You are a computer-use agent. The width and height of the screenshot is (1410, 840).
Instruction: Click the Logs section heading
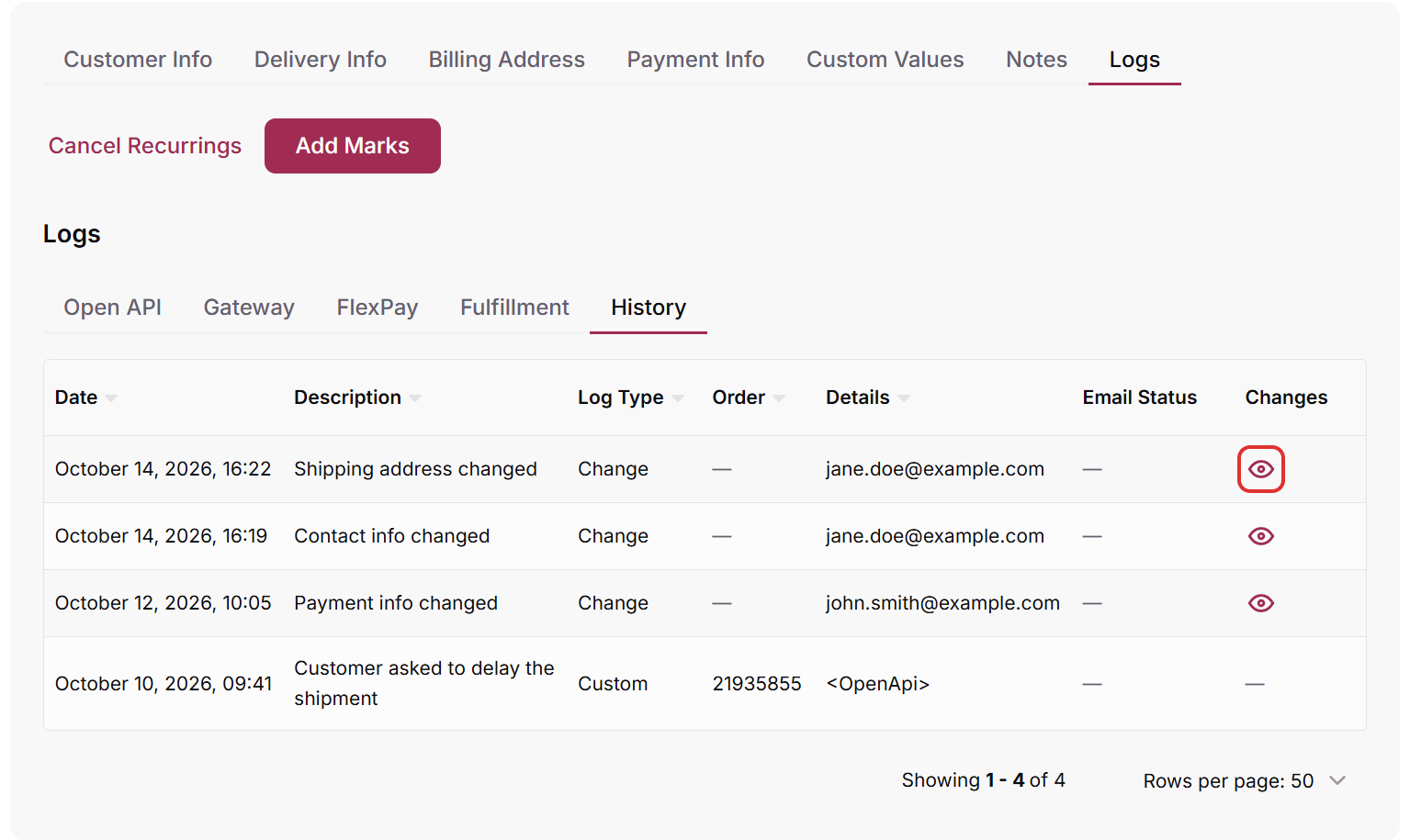pyautogui.click(x=72, y=234)
